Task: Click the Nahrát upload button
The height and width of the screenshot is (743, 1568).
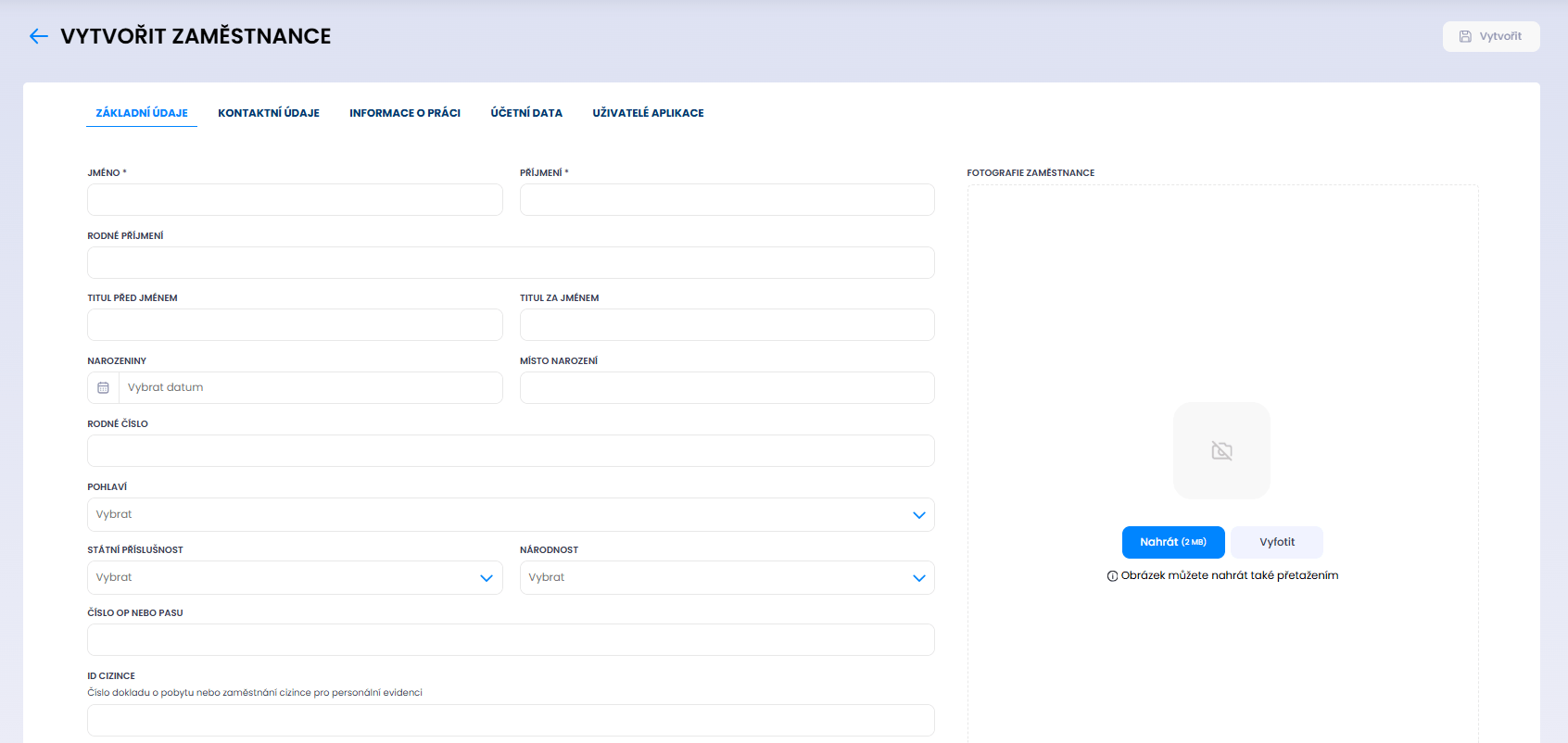Action: pos(1173,542)
